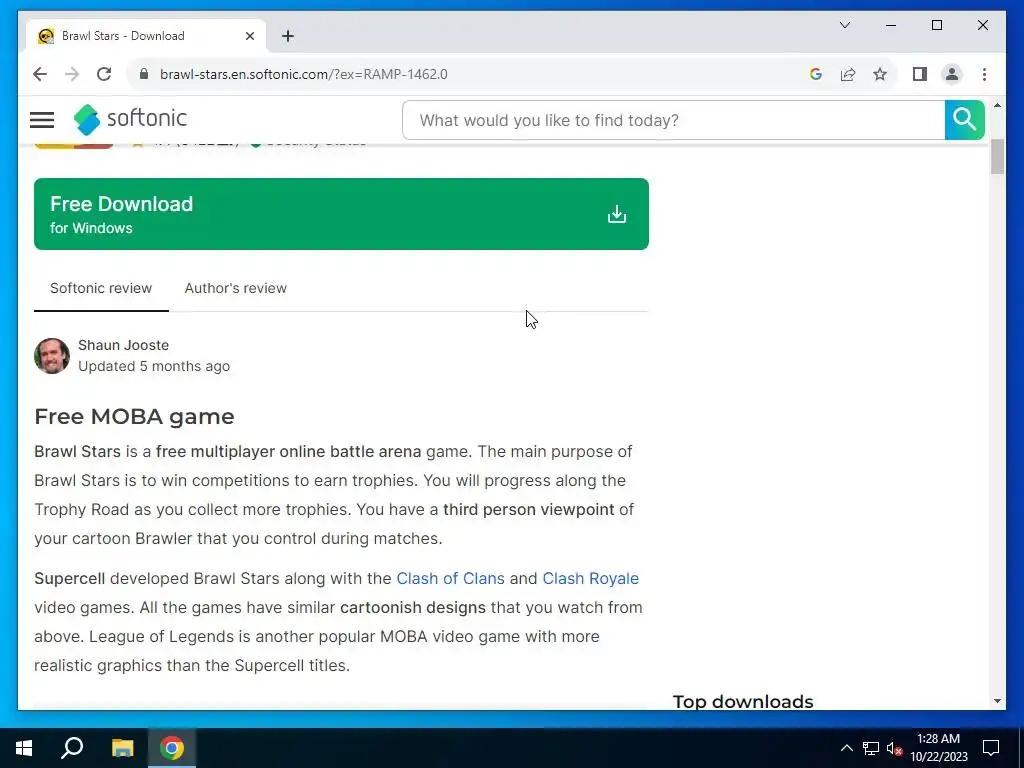Click the muted volume tray icon
Image resolution: width=1024 pixels, height=768 pixels.
click(x=894, y=748)
